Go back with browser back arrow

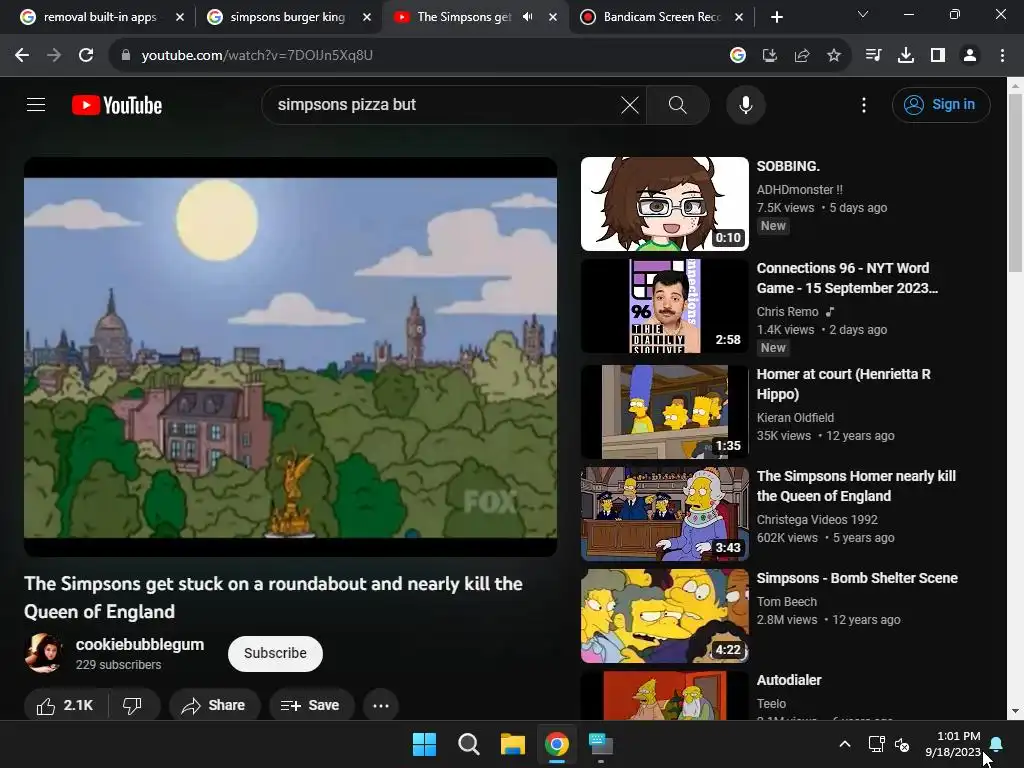pyautogui.click(x=22, y=55)
